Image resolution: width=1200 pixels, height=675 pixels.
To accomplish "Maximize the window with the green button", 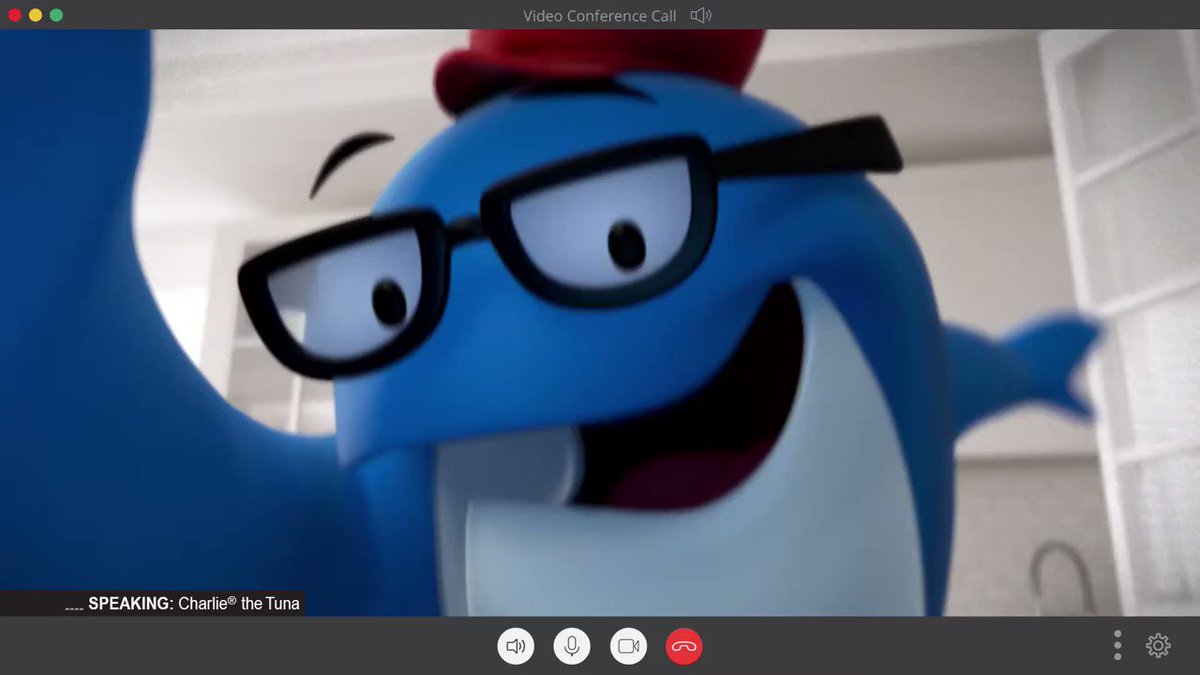I will [56, 15].
